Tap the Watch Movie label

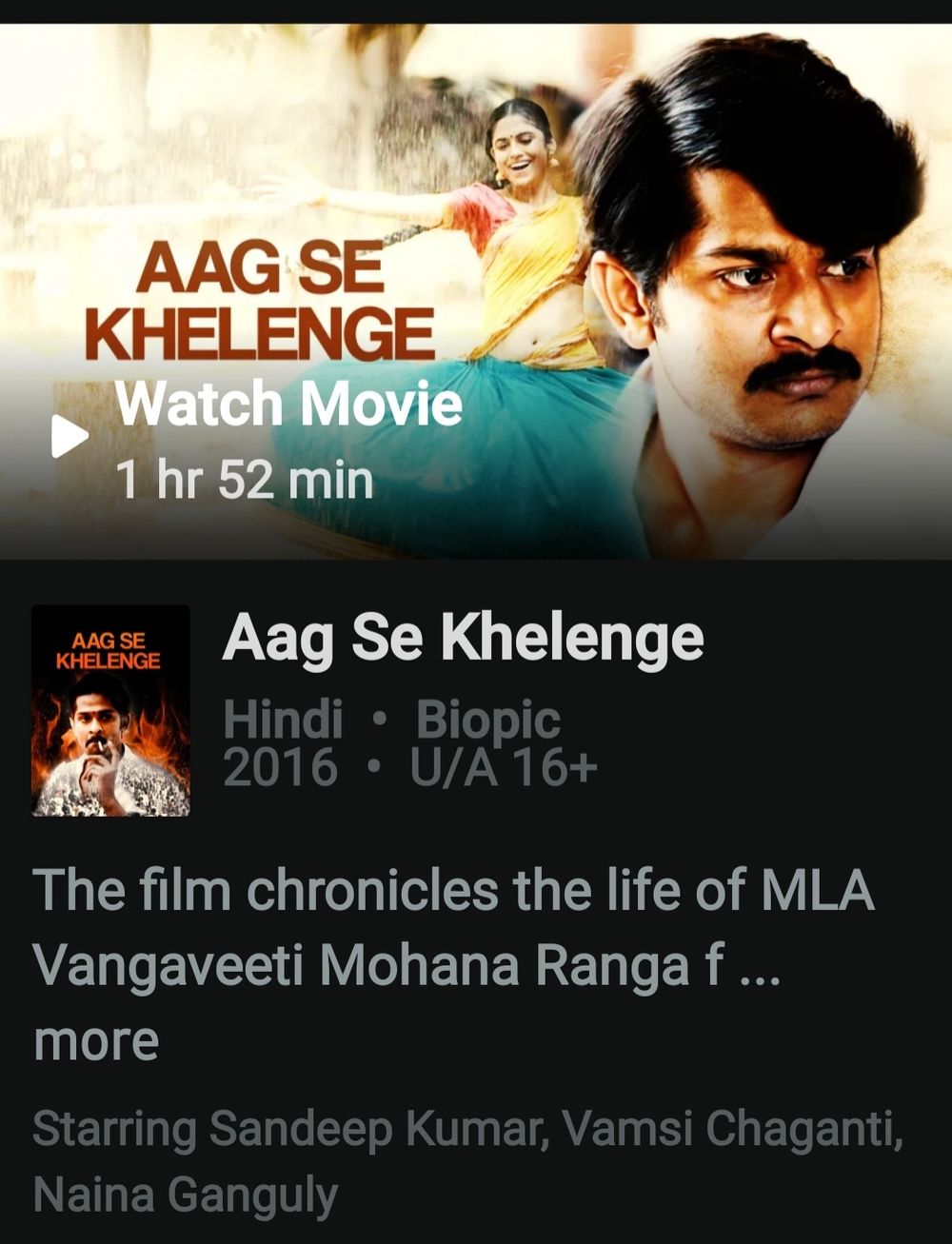tap(288, 404)
